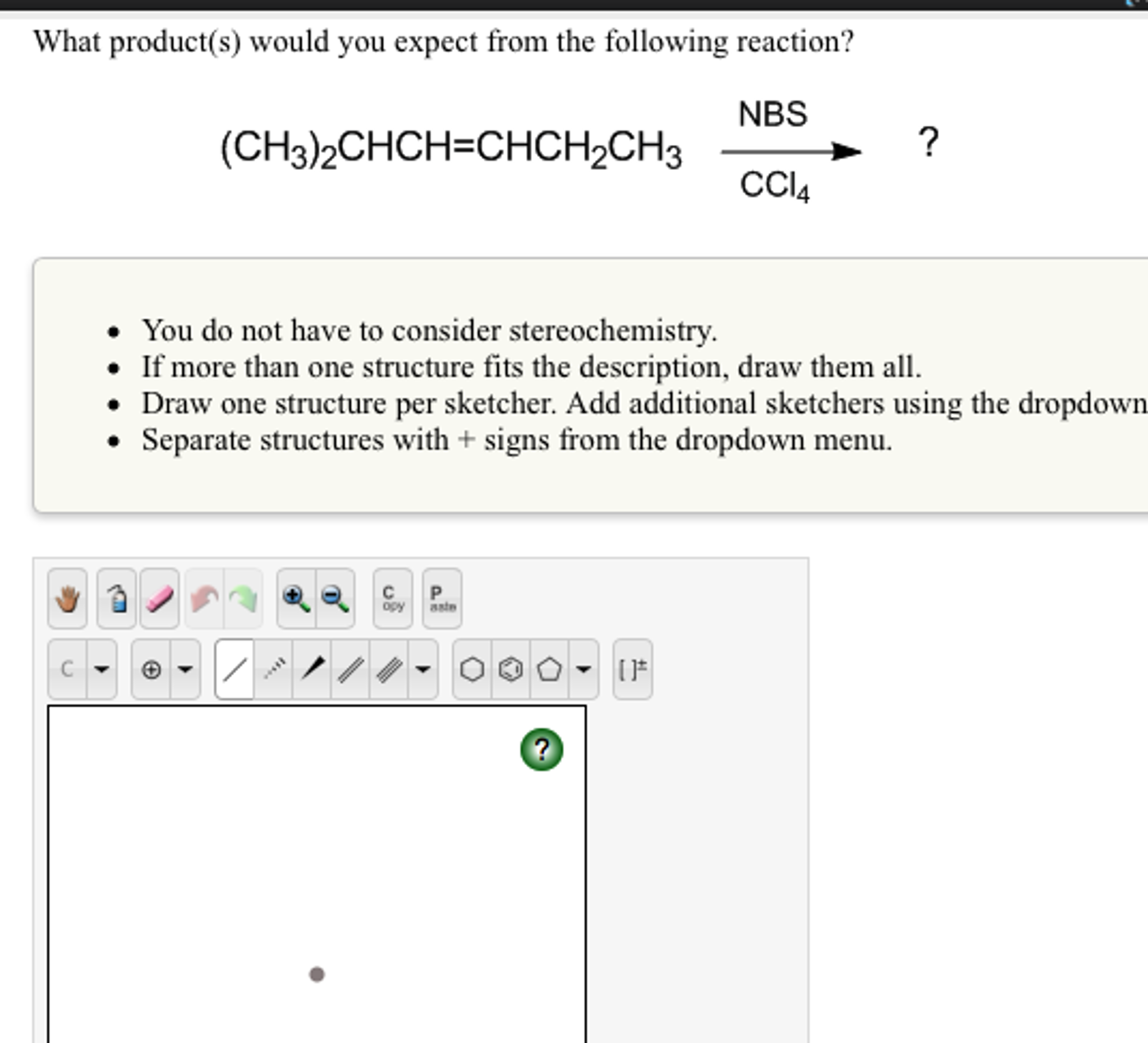This screenshot has width=1148, height=1043.
Task: Select the hand pan tool
Action: click(x=67, y=598)
